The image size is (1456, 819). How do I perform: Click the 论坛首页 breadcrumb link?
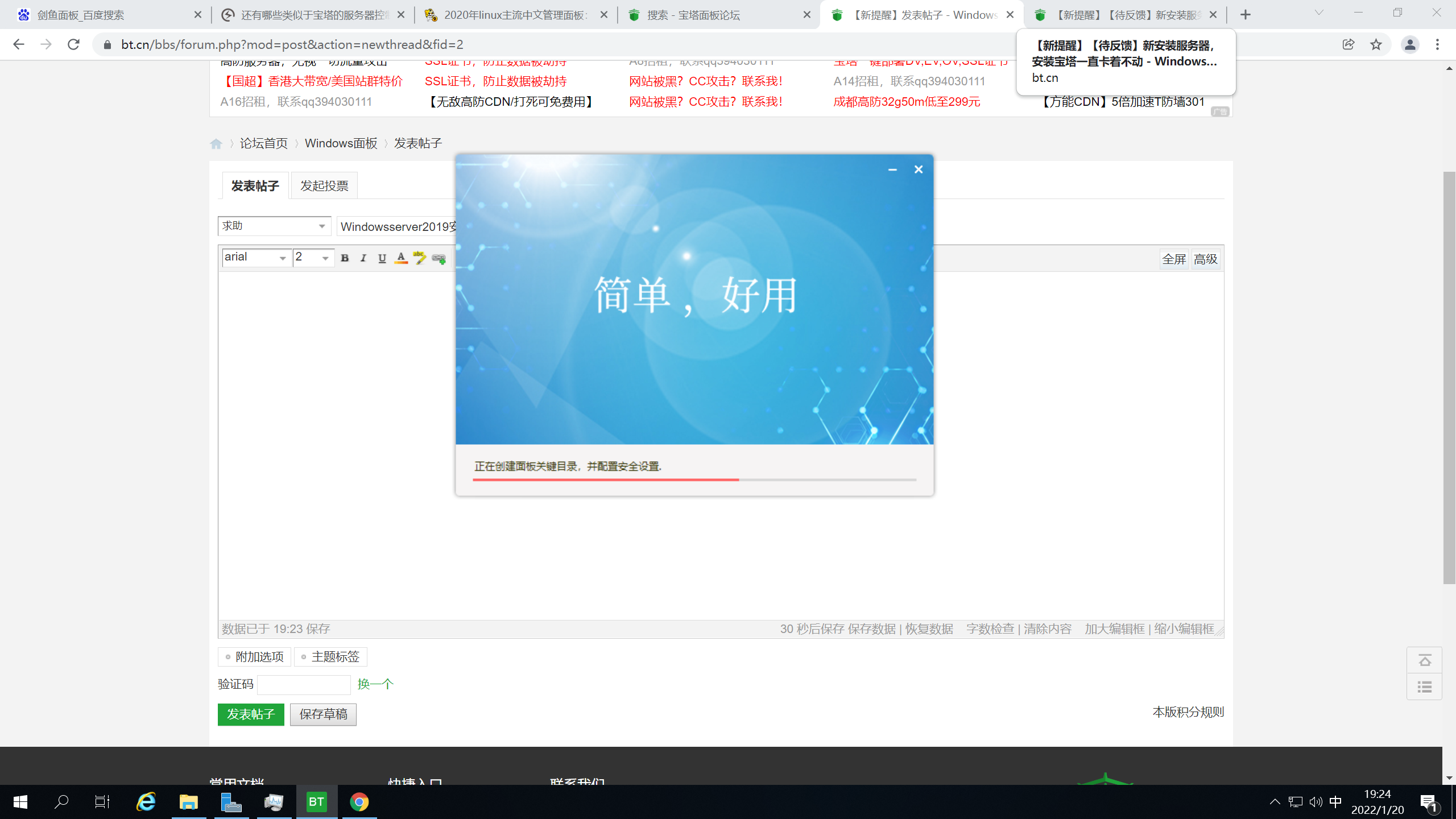[264, 143]
